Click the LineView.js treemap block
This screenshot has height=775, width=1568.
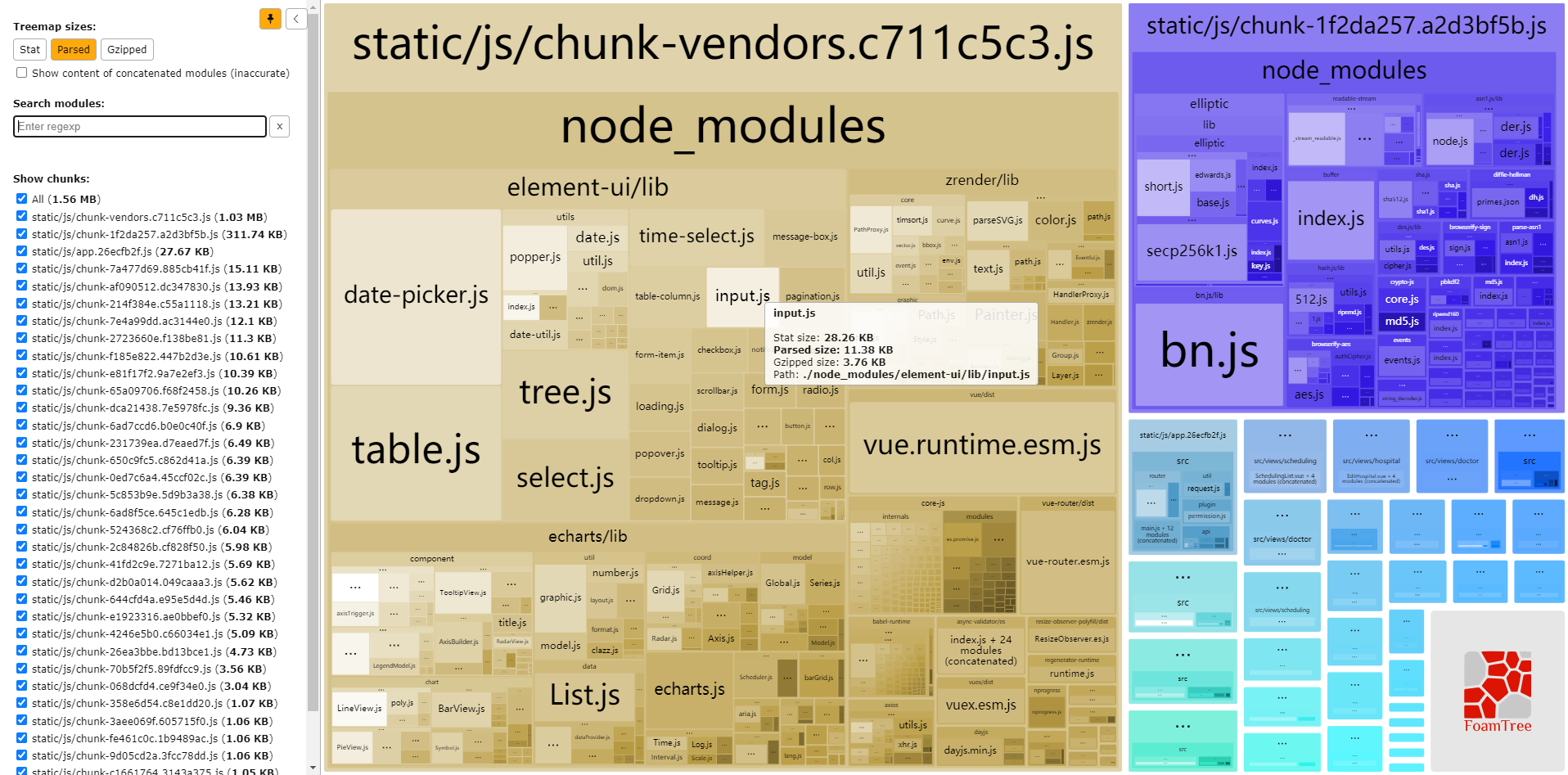359,709
